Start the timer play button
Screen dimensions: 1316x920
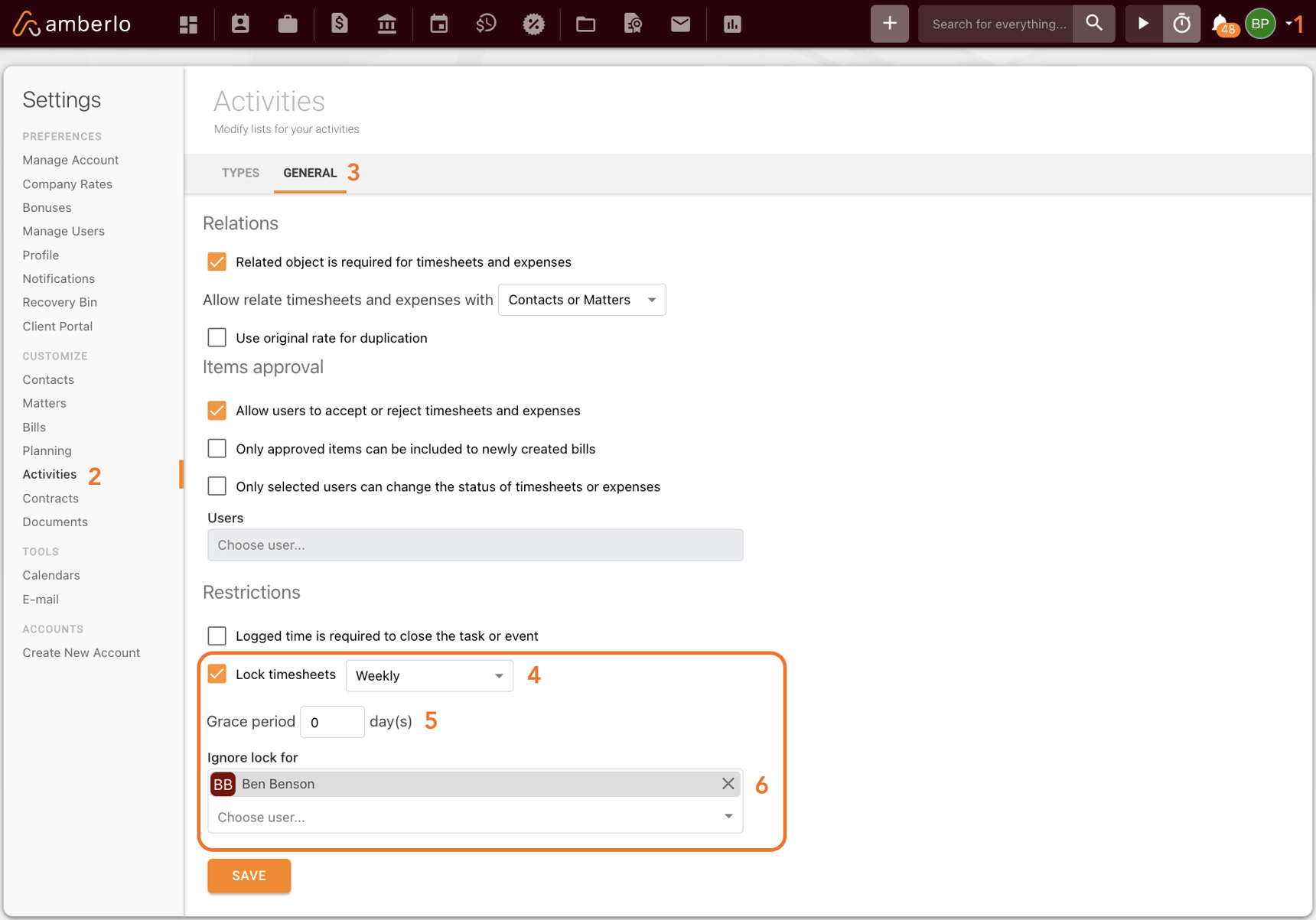click(x=1143, y=24)
